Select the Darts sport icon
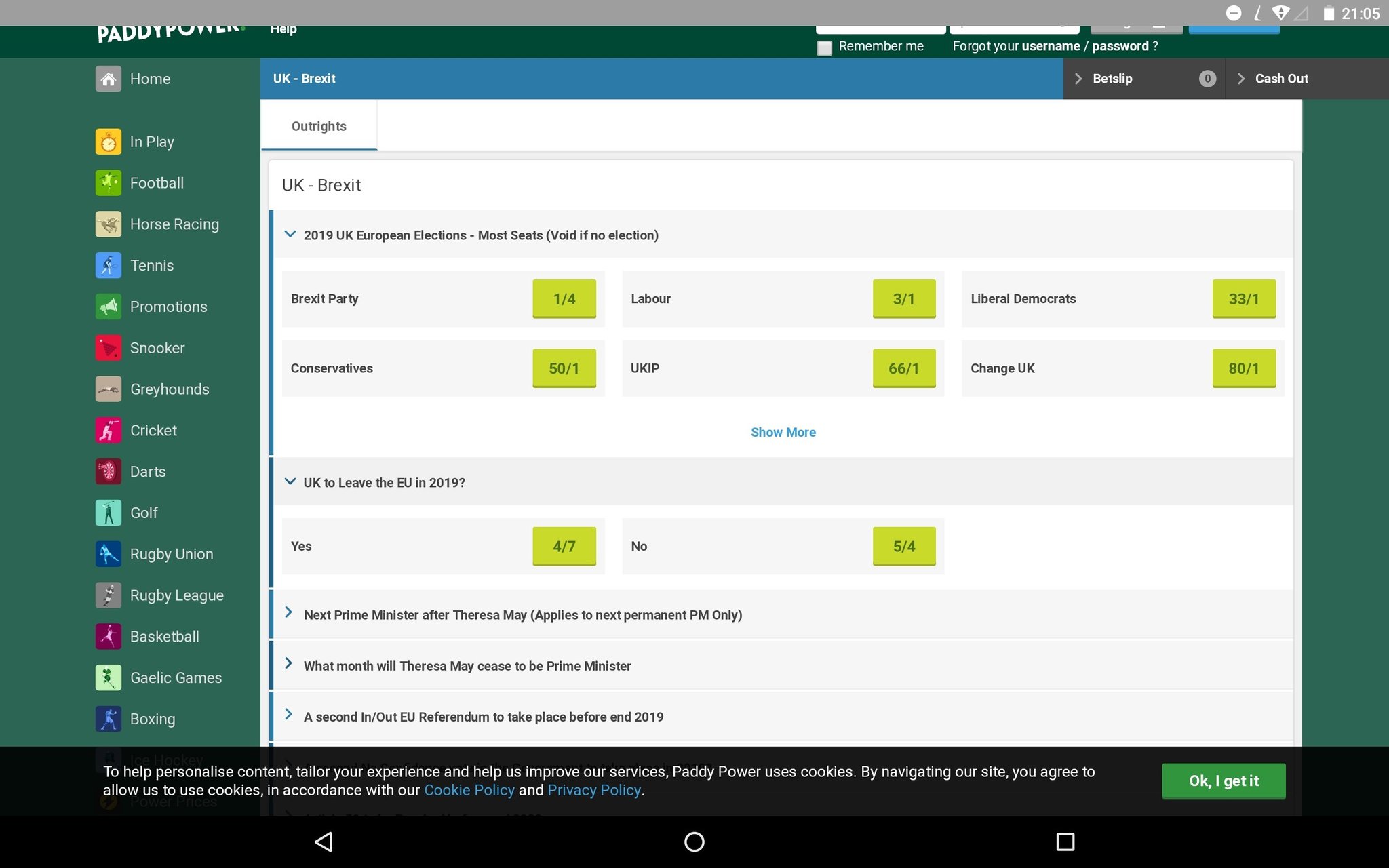Screen dimensions: 1389x868 109,471
